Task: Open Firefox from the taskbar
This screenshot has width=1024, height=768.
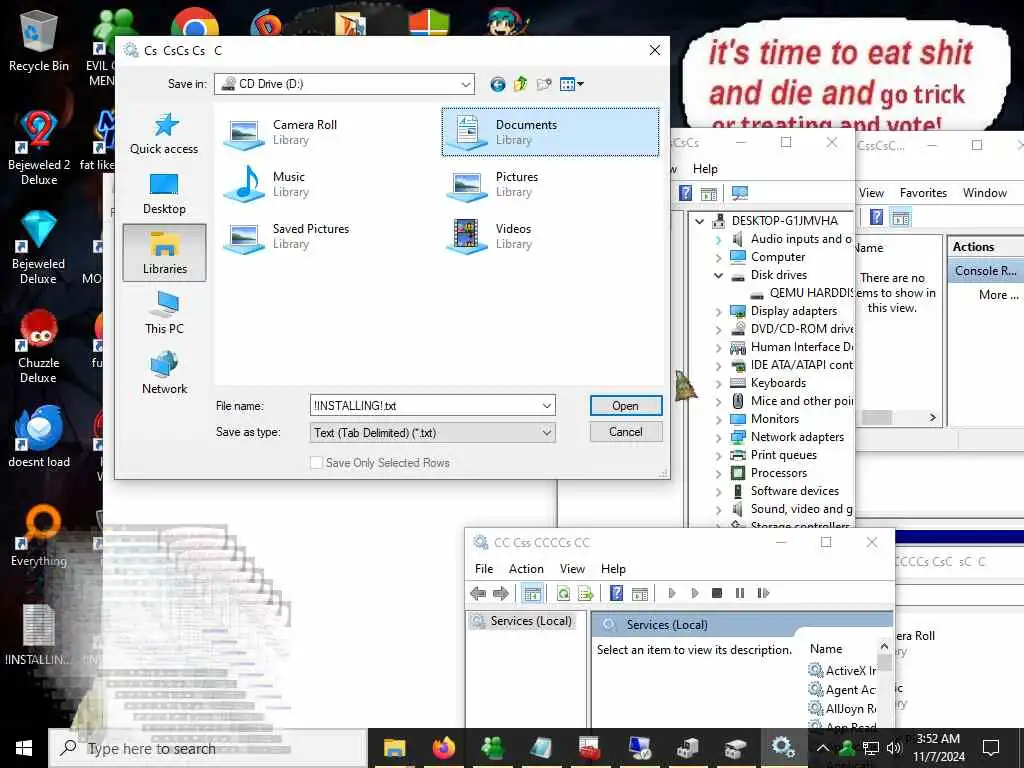Action: pos(443,748)
